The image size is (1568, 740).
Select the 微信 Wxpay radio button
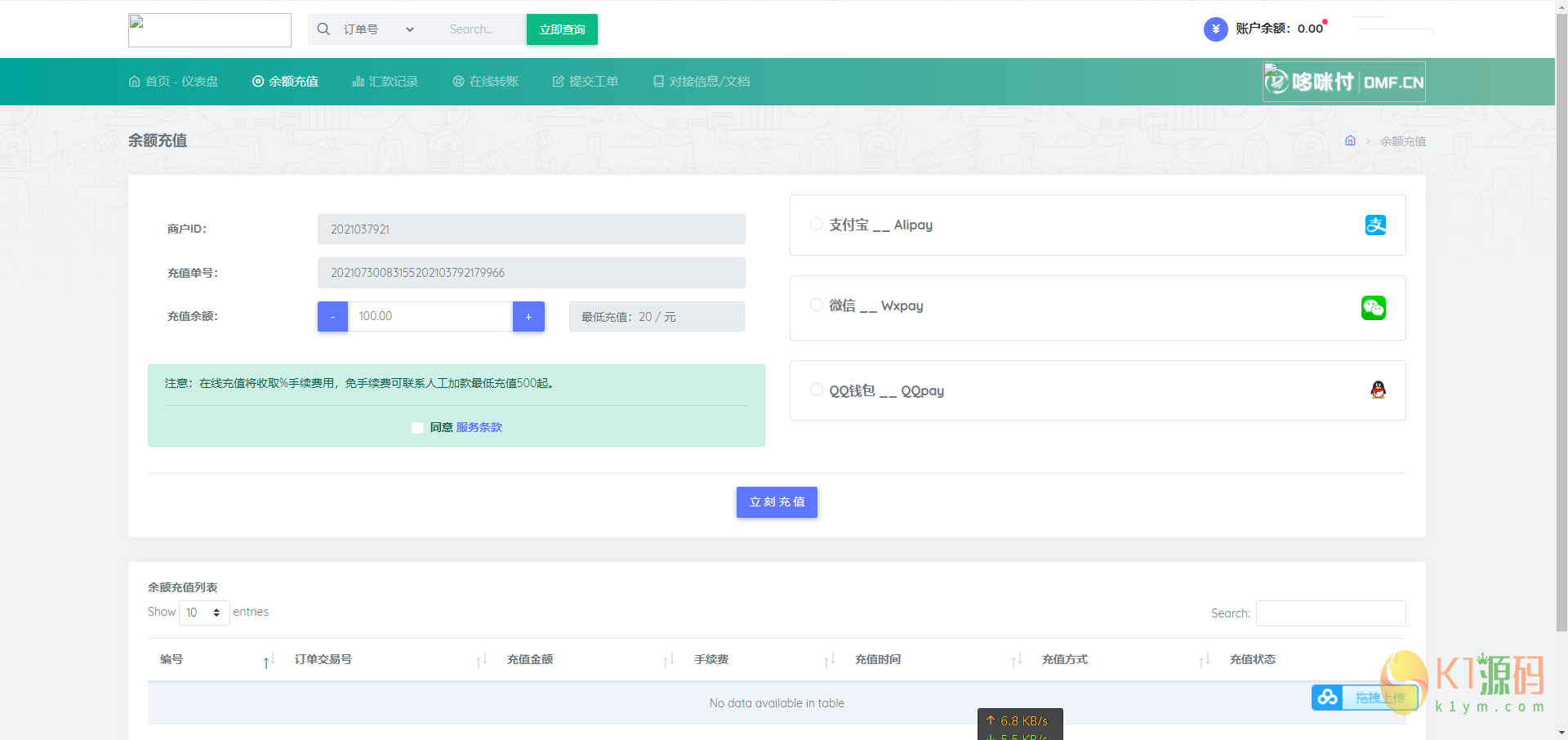point(817,305)
